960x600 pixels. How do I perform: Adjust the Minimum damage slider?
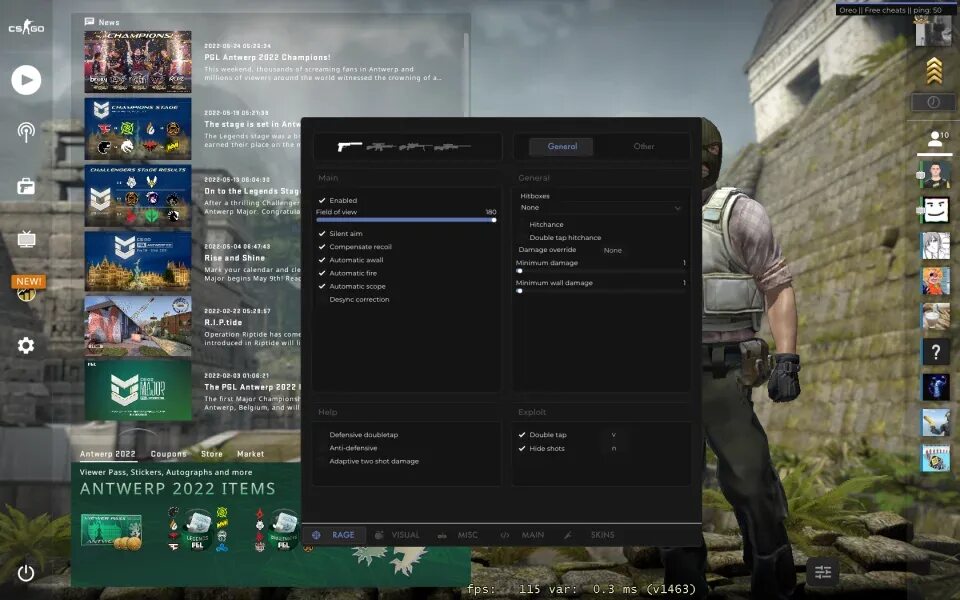coord(601,271)
